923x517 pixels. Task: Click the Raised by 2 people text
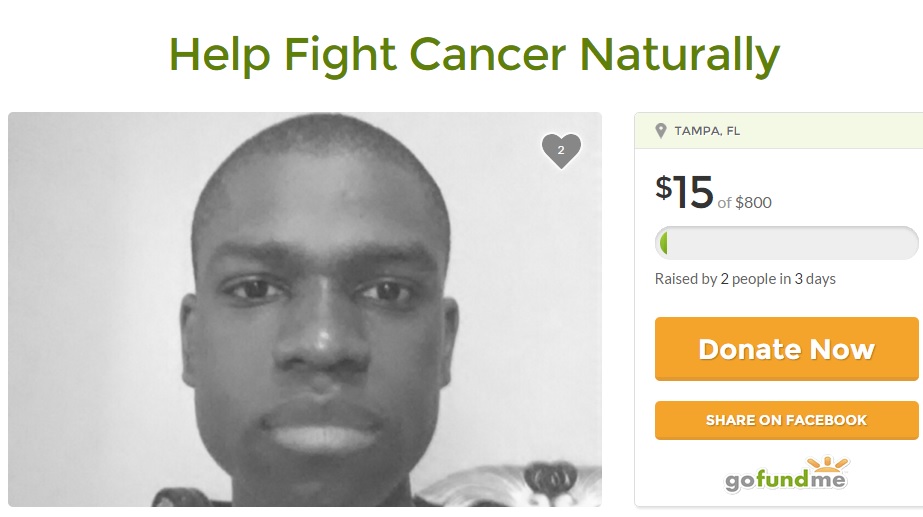point(715,279)
